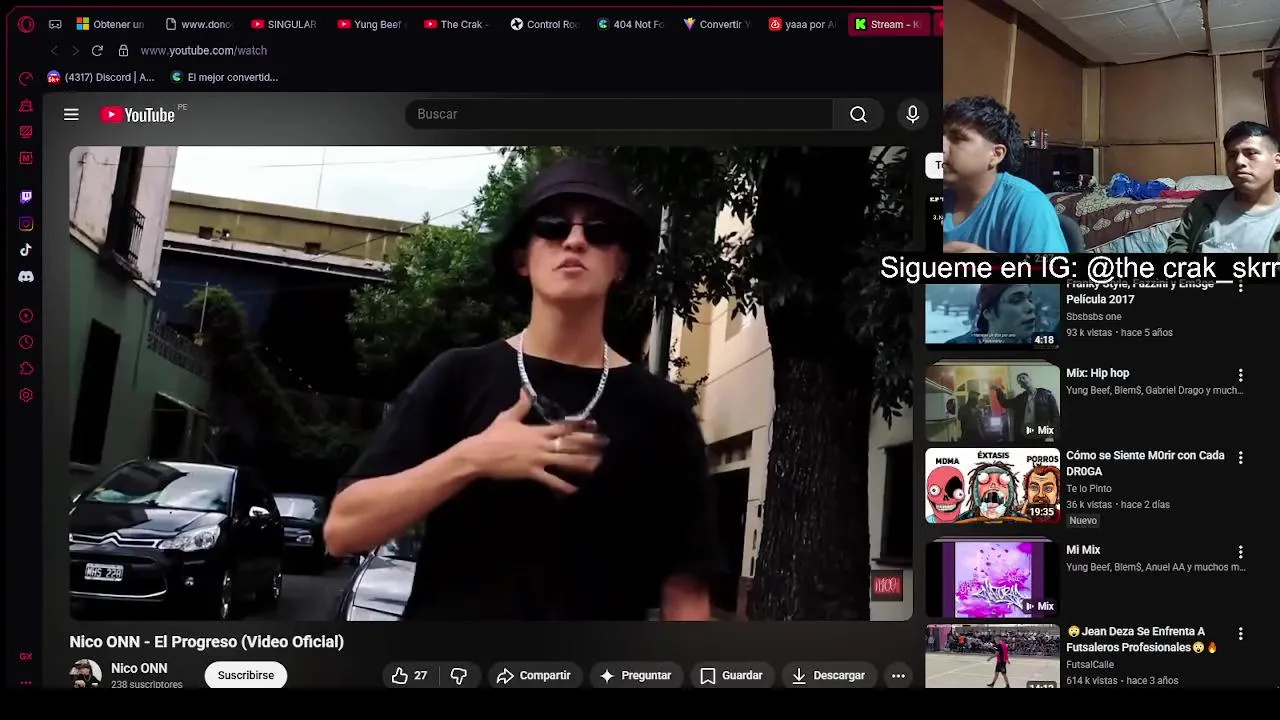This screenshot has height=720, width=1280.
Task: Open options for Cómo se Siente video
Action: [x=1240, y=457]
